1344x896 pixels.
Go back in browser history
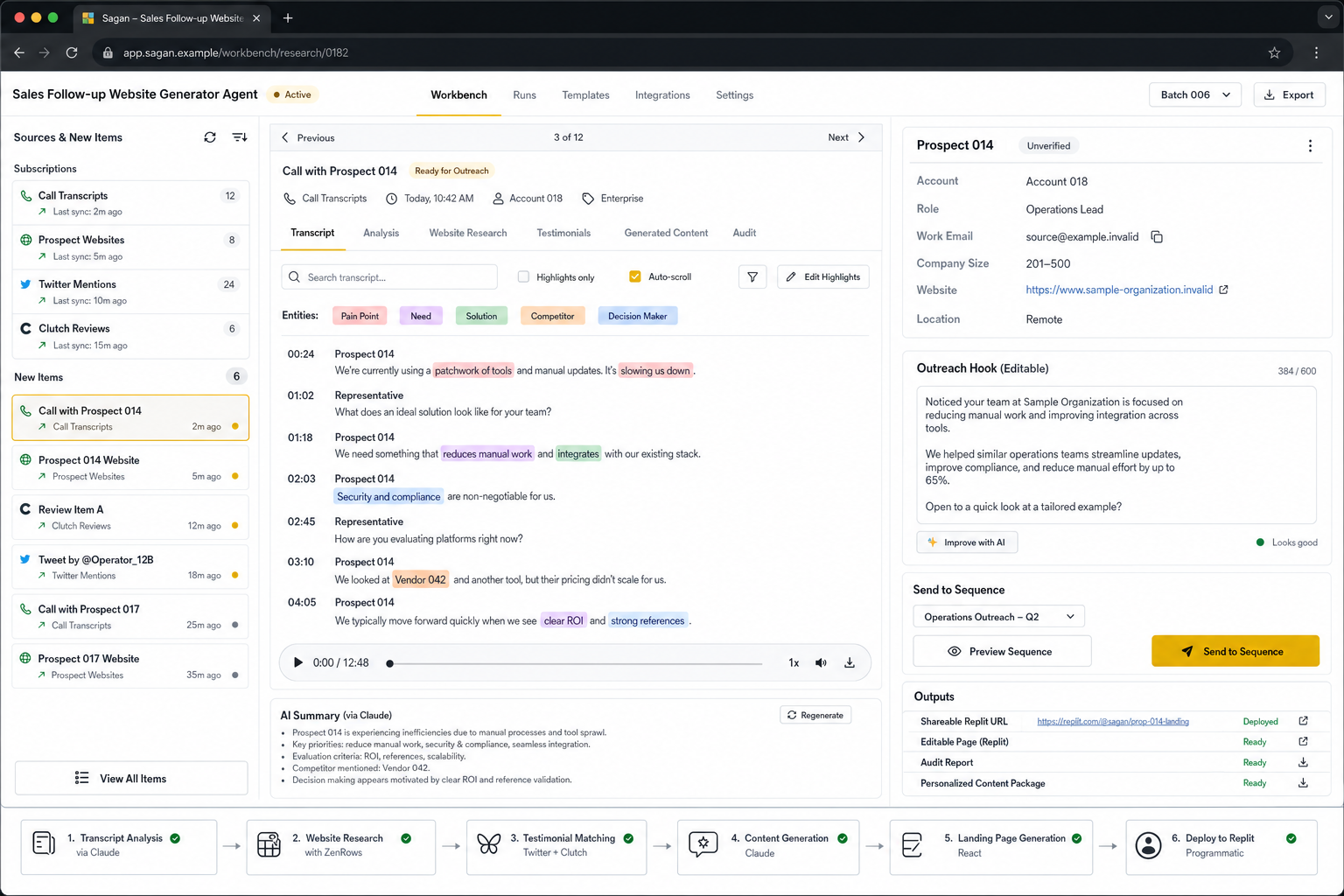[19, 52]
